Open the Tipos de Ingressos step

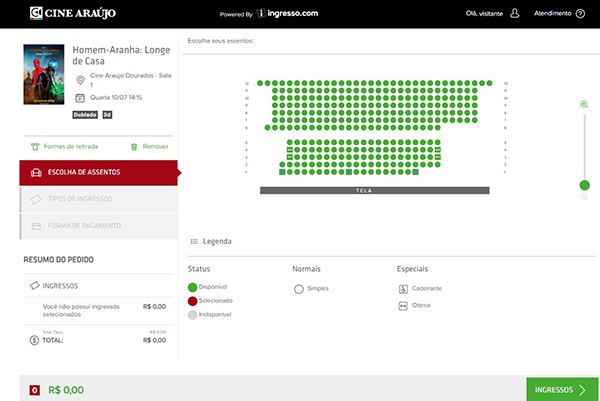click(98, 199)
